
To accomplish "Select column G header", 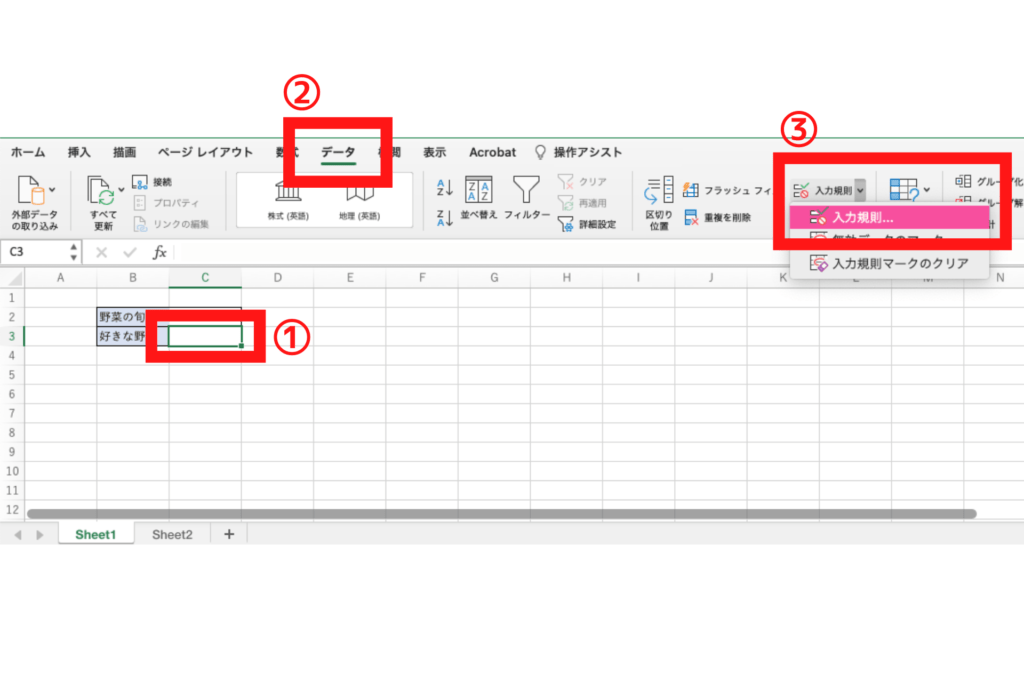I will (494, 278).
